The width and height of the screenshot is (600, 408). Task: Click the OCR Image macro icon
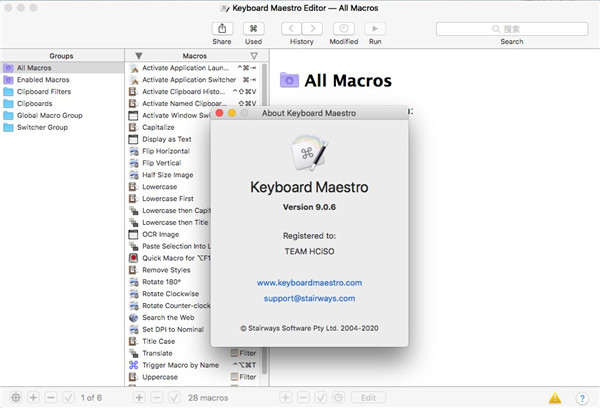point(133,234)
